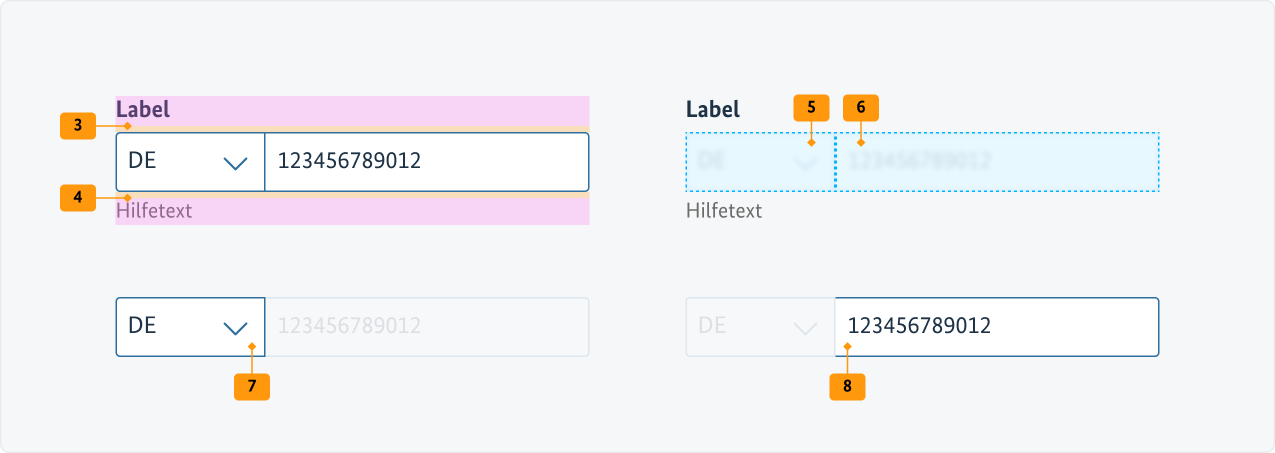Click annotation badge 7 below the chevron
Viewport: 1275px width, 453px height.
click(x=252, y=386)
